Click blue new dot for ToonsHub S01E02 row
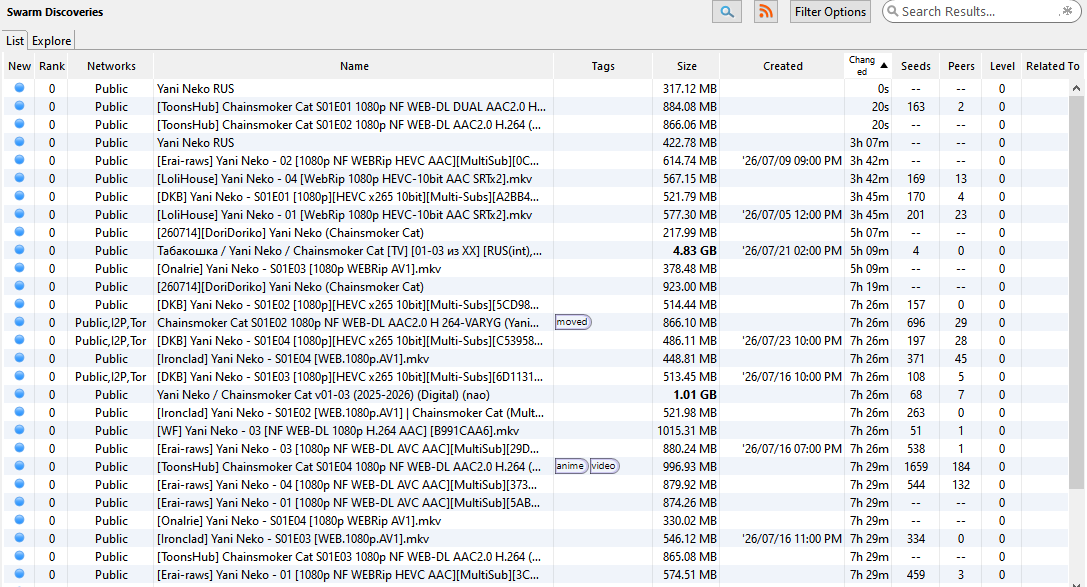This screenshot has width=1087, height=587. (x=19, y=124)
